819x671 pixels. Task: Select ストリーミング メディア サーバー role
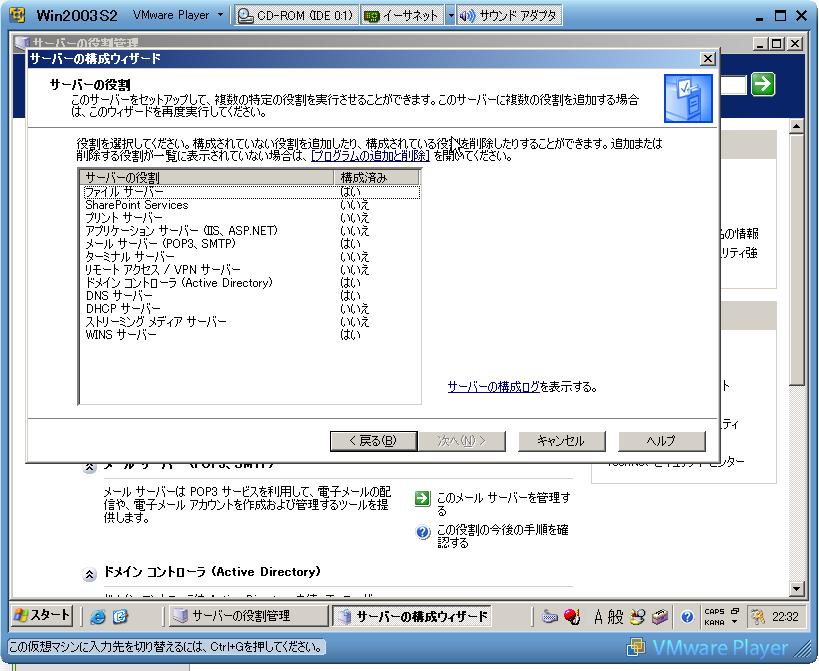point(251,322)
